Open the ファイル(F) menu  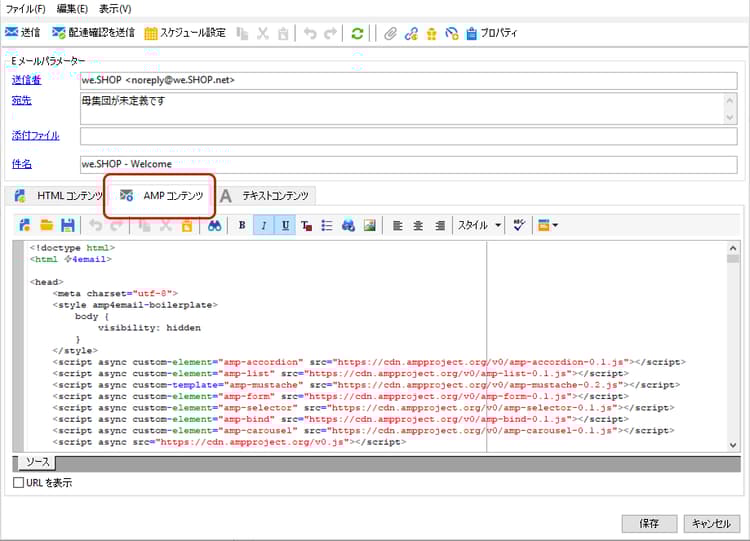pos(25,9)
